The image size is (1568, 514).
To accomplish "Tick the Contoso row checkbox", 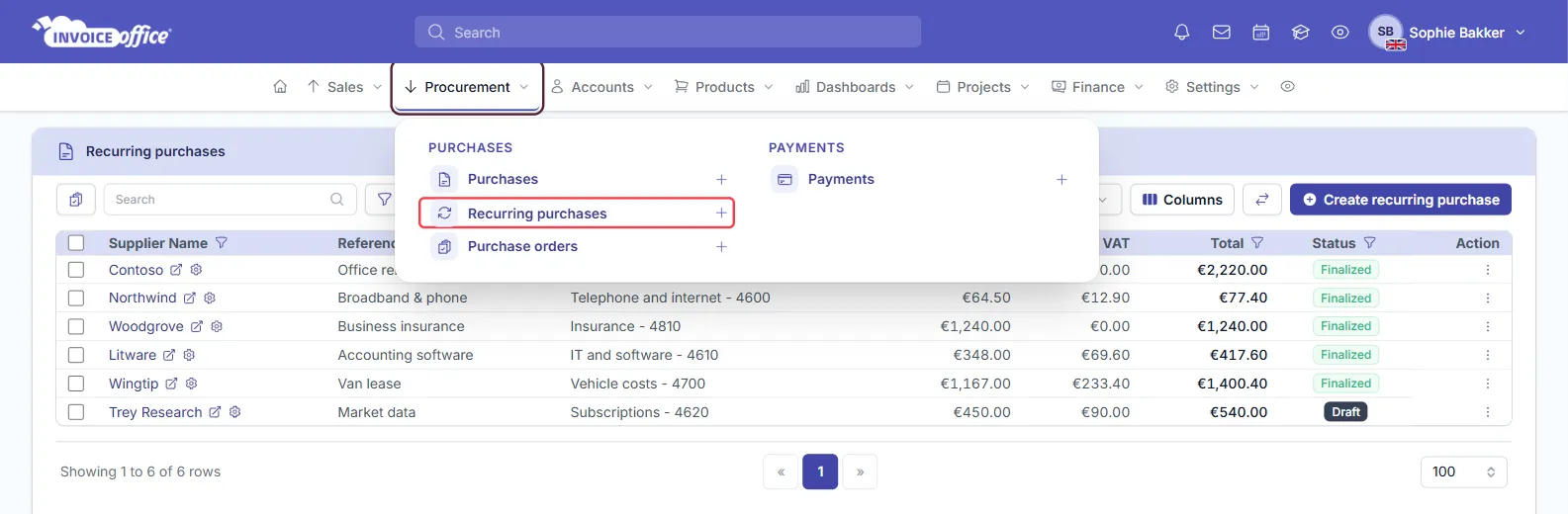I will [76, 270].
